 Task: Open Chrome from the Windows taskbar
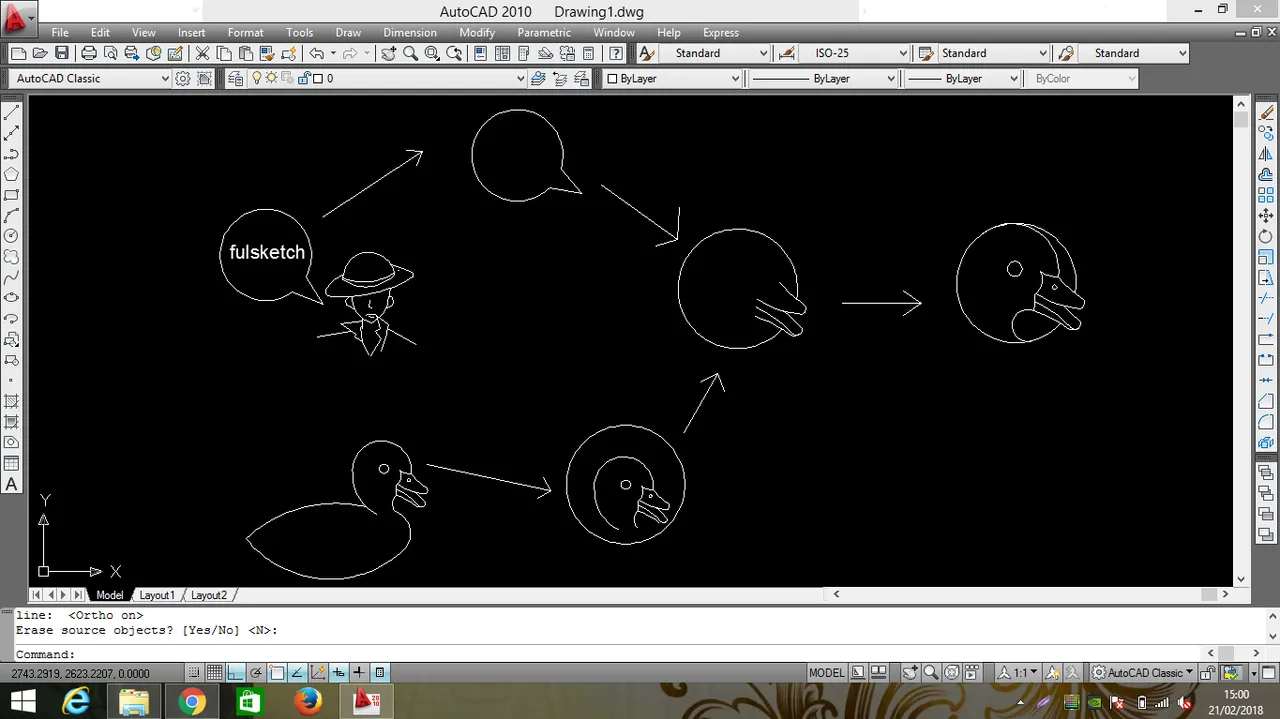191,702
